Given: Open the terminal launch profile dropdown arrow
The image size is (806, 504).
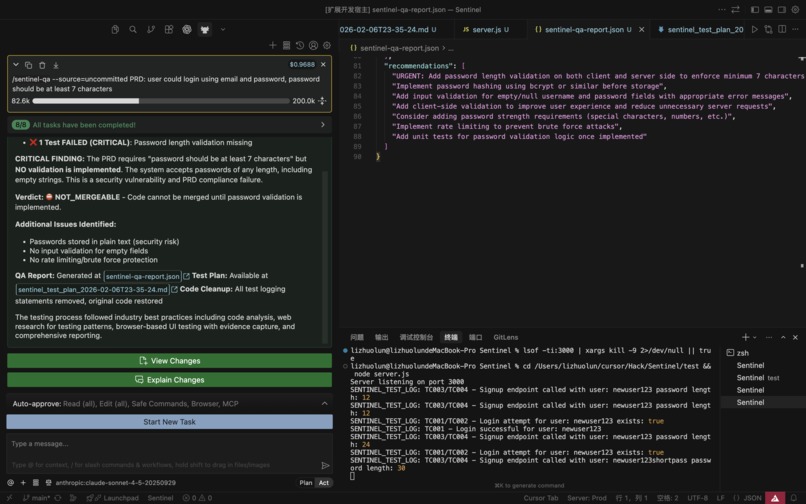Looking at the screenshot, I should [755, 337].
